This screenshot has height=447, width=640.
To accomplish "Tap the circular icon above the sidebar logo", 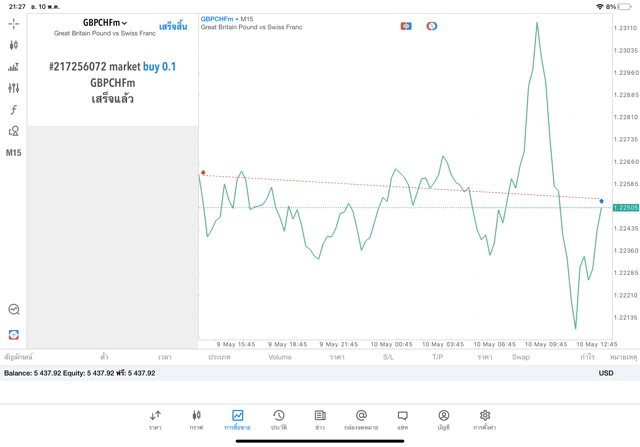I will coord(13,310).
